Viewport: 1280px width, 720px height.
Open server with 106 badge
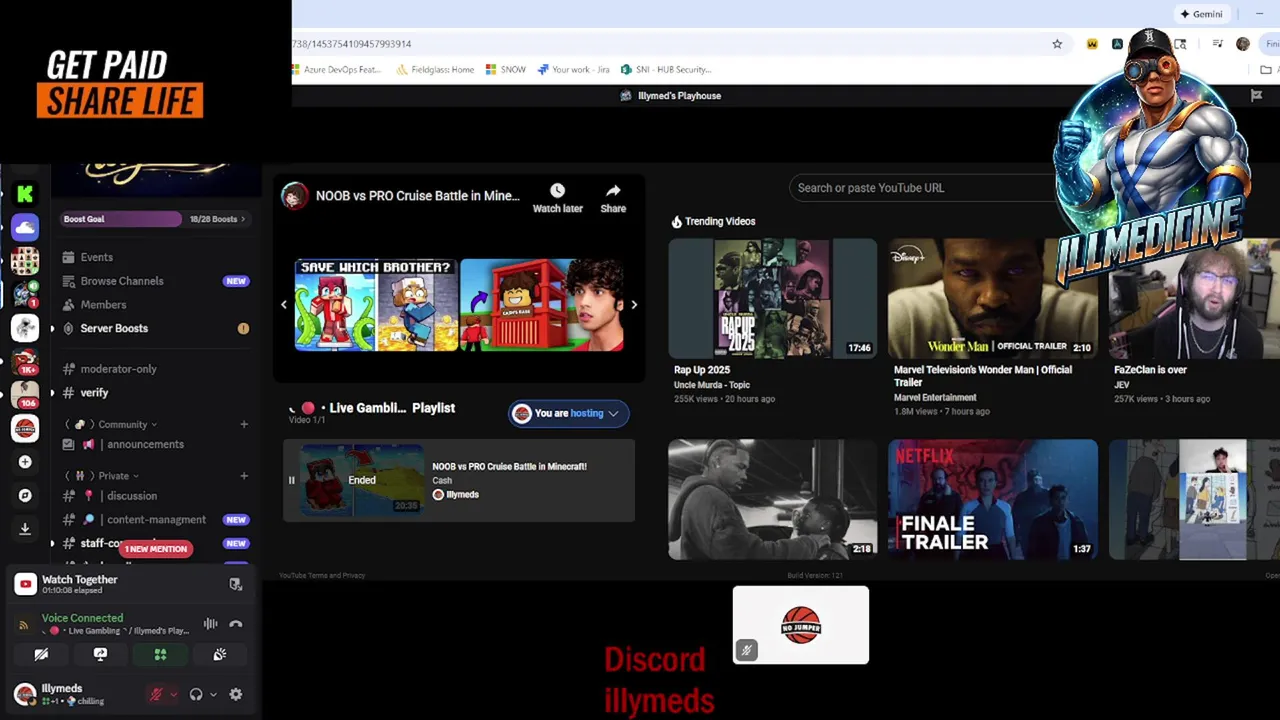(25, 394)
